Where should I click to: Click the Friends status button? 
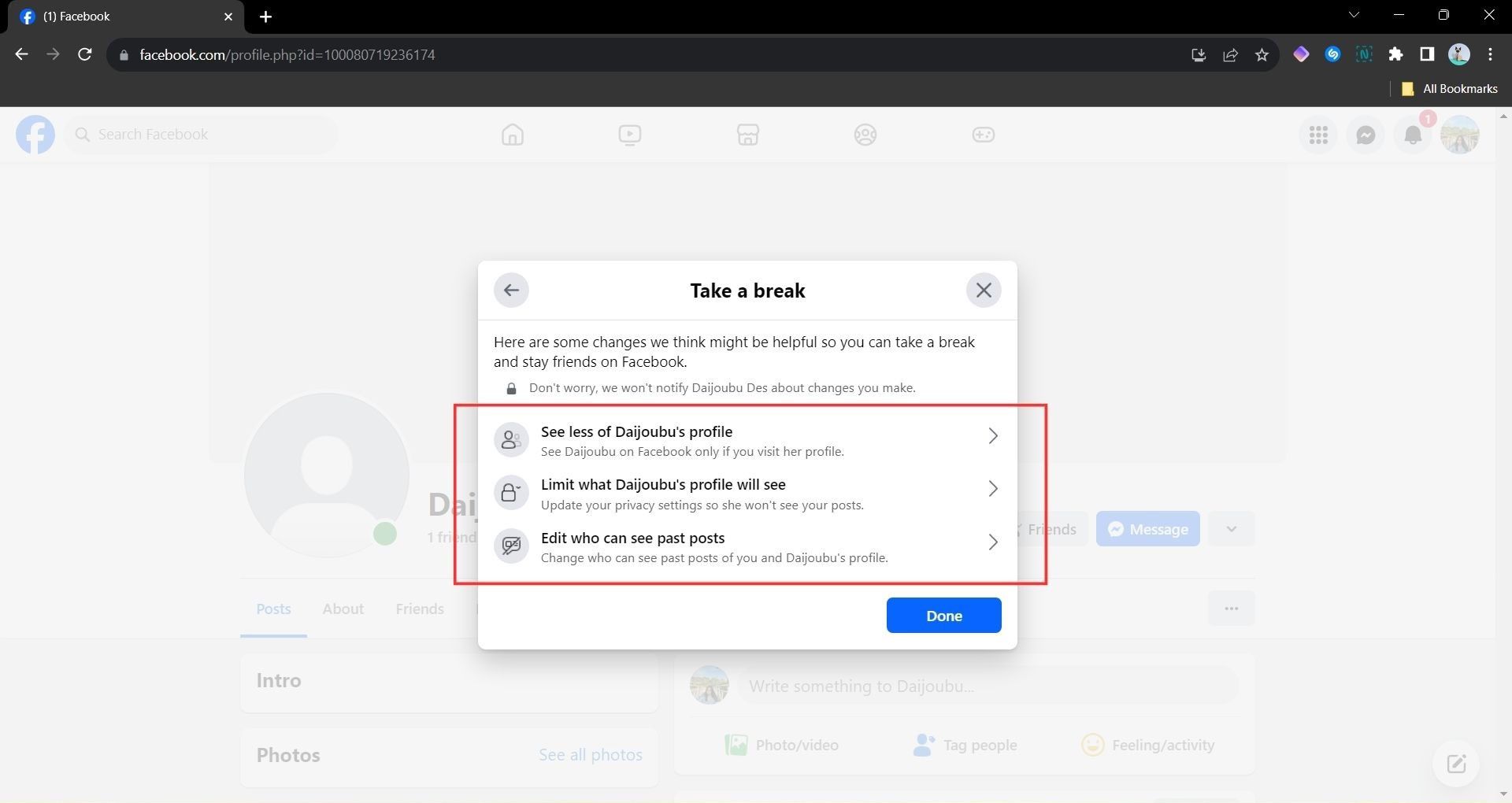[1051, 529]
